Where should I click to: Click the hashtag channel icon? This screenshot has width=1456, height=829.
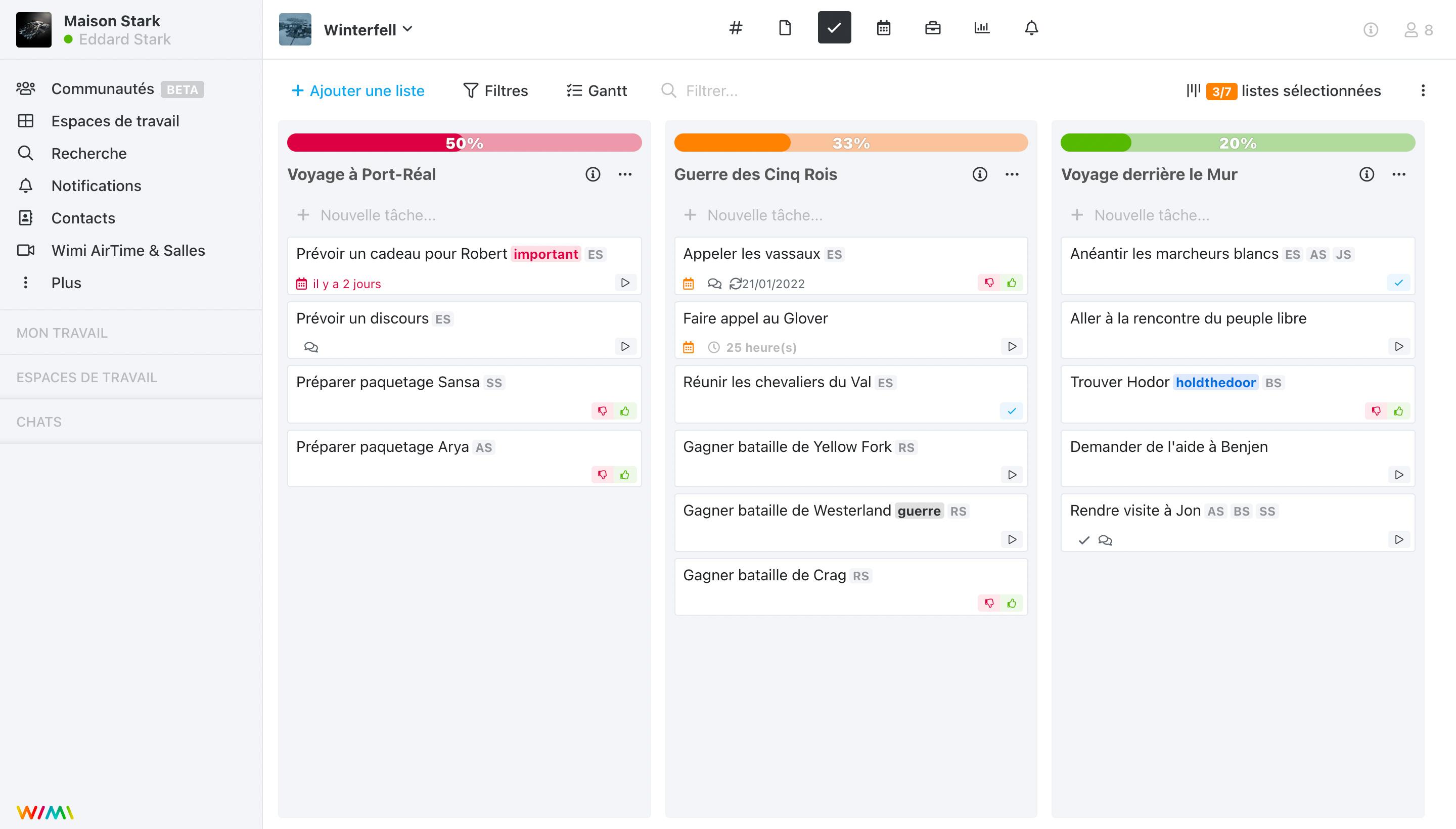[736, 27]
